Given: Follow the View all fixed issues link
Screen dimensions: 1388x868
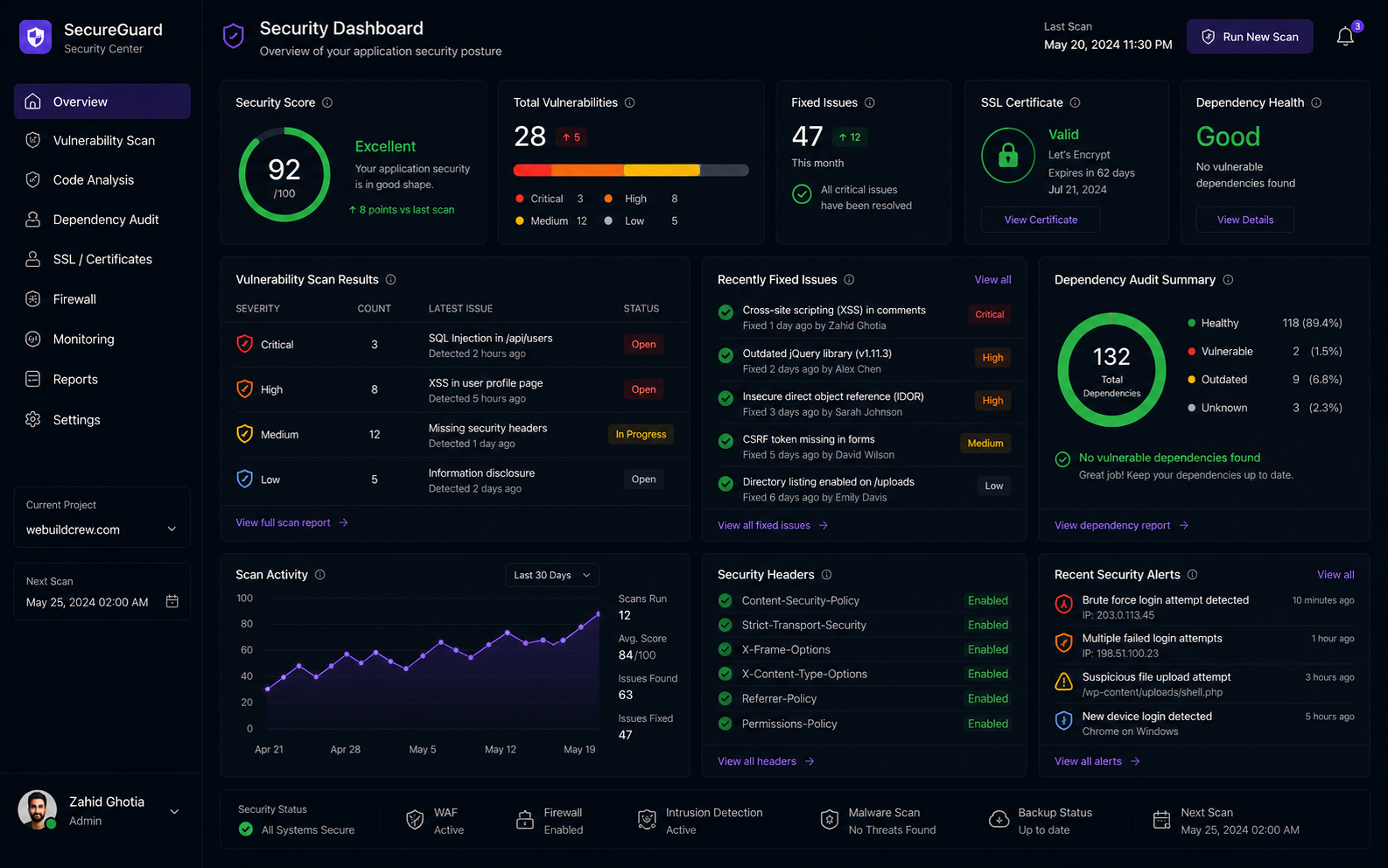Looking at the screenshot, I should click(774, 525).
